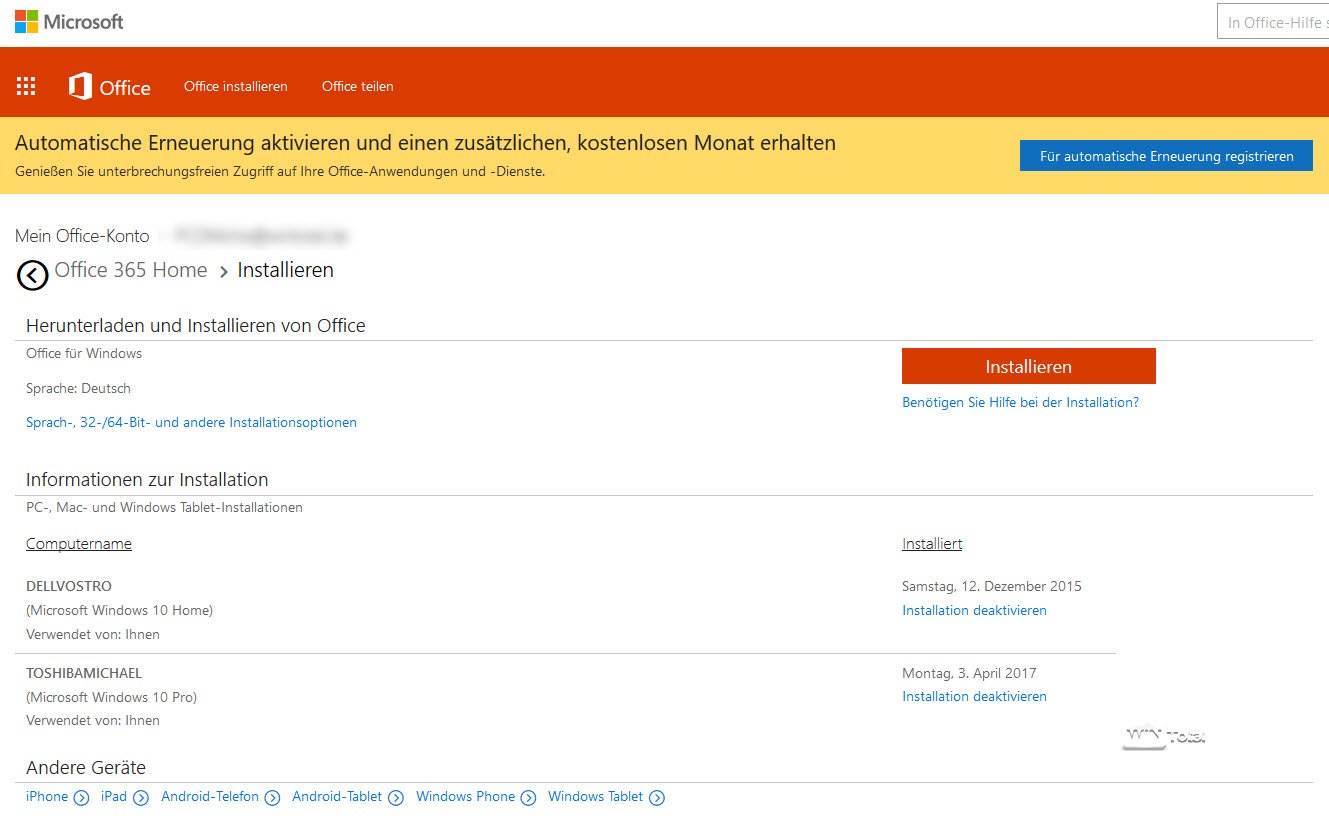This screenshot has width=1329, height=830.
Task: Click the Sprache: Deutsch text
Action: point(78,388)
